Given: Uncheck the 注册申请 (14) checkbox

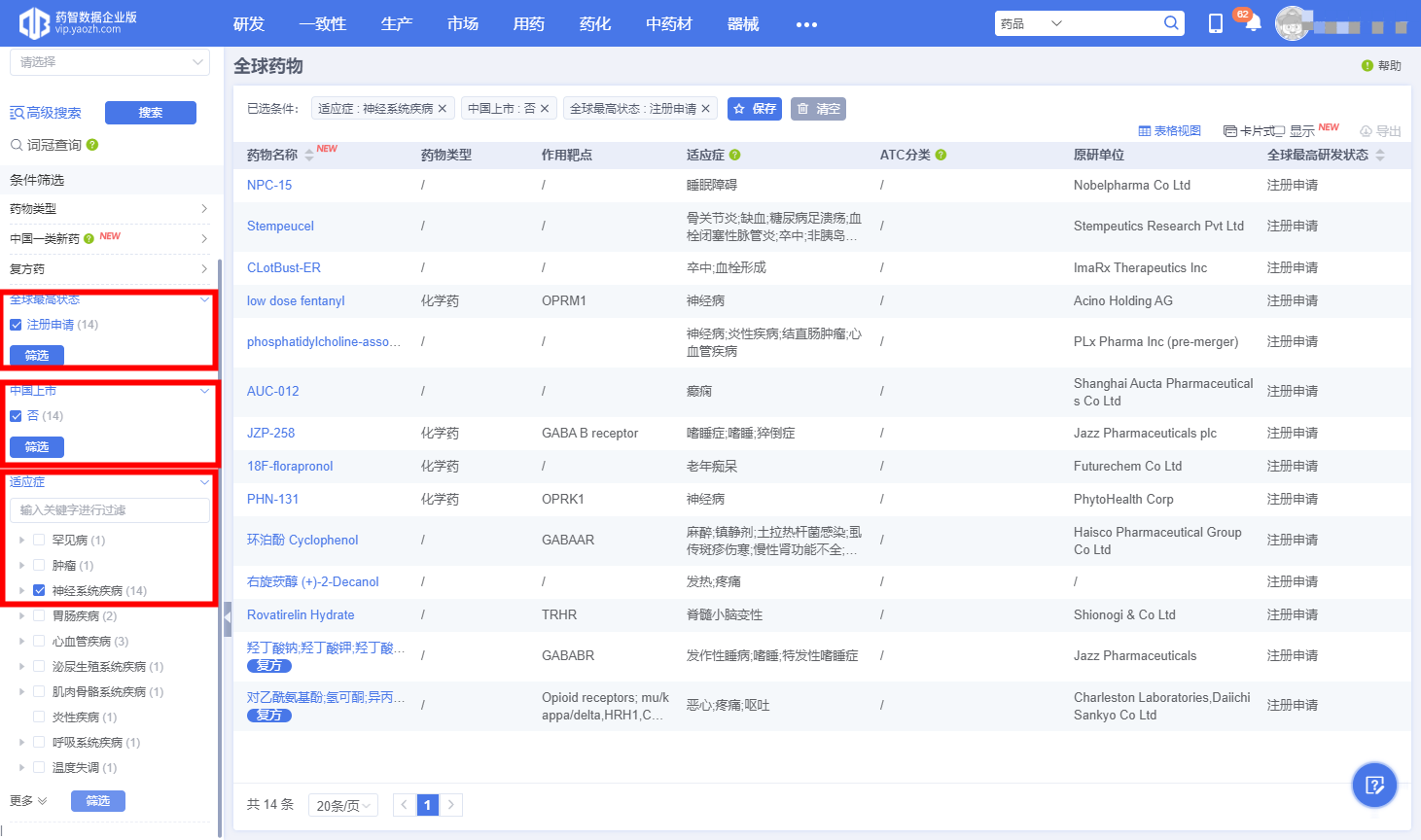Looking at the screenshot, I should pyautogui.click(x=16, y=325).
